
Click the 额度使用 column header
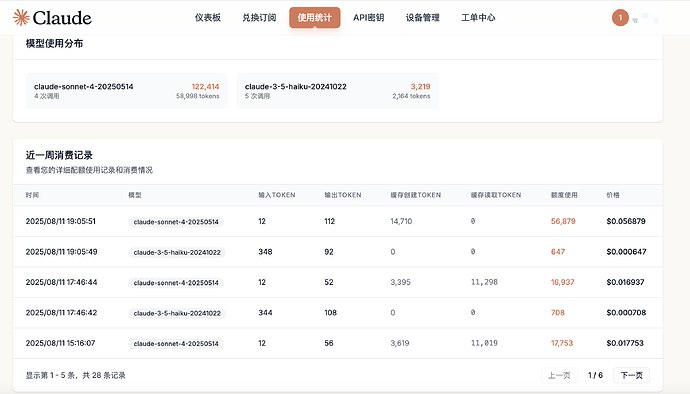564,195
